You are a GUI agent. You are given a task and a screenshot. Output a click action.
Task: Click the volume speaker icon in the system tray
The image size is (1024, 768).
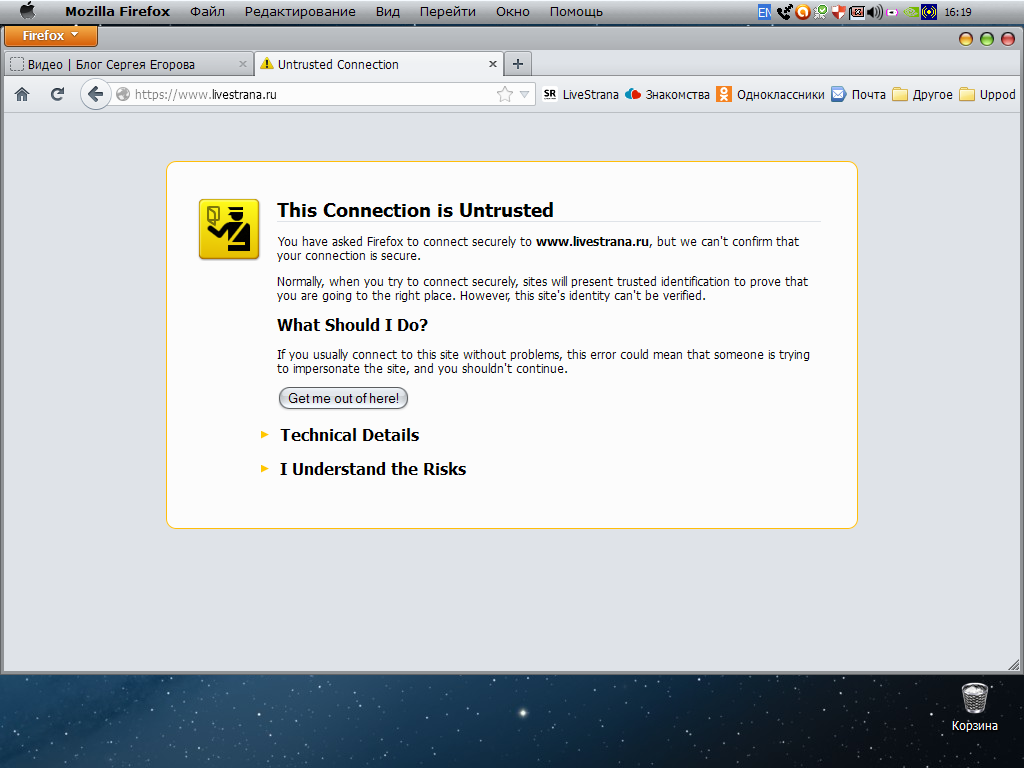875,12
